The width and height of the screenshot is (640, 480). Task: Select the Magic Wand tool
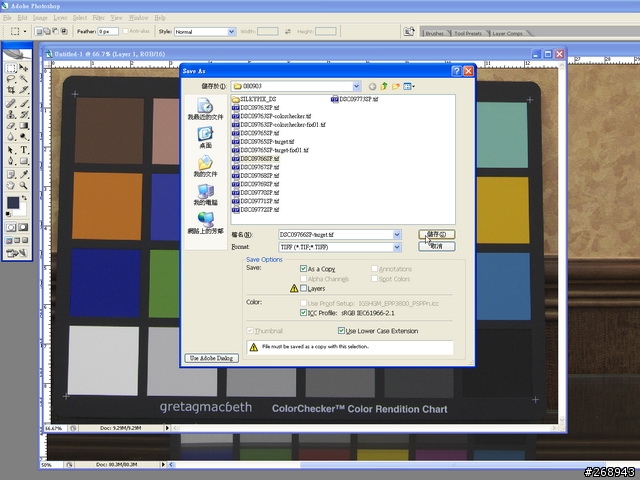[x=23, y=79]
